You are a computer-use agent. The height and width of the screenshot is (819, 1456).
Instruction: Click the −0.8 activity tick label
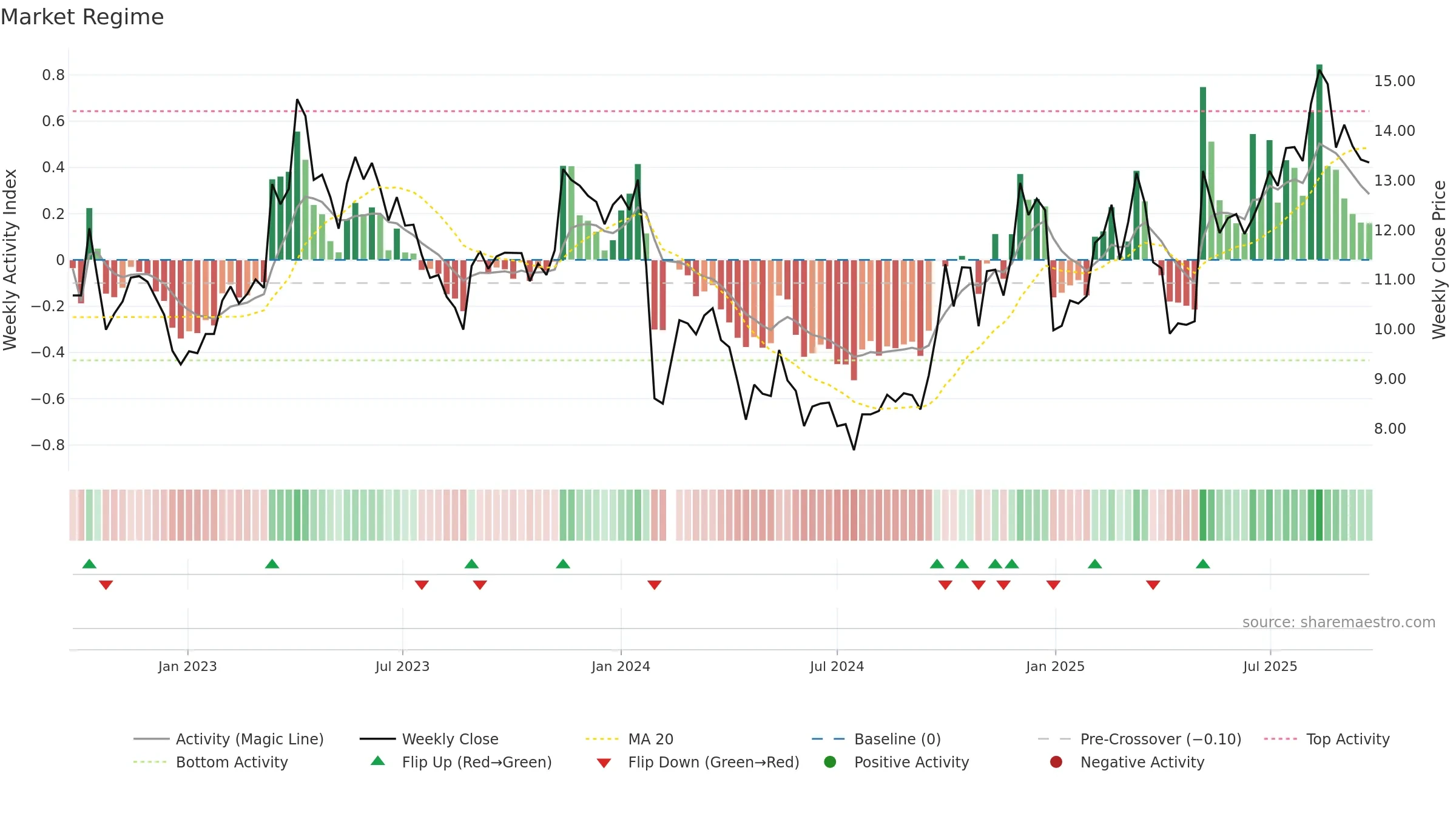(x=47, y=445)
